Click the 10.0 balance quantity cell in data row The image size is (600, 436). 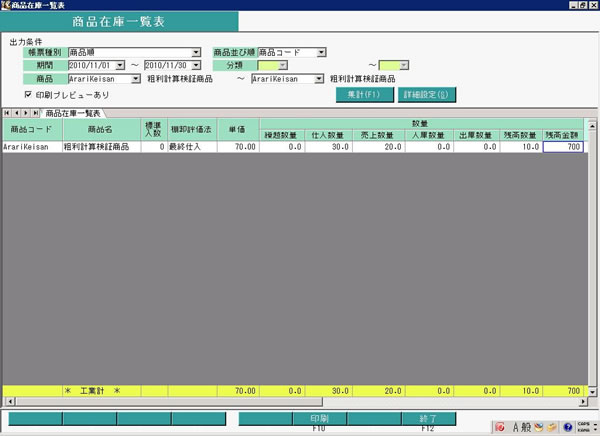521,147
